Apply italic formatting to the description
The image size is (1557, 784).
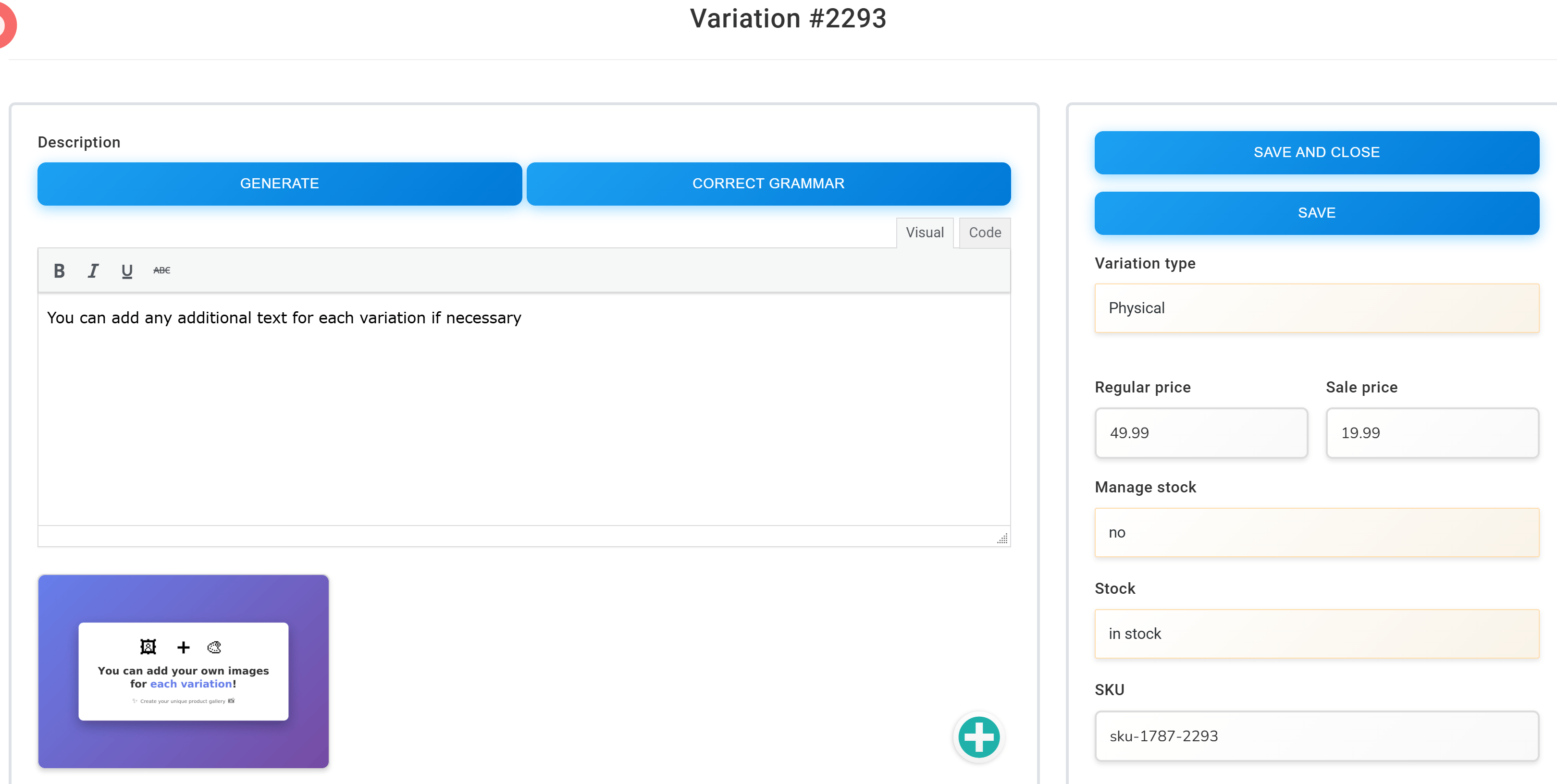point(92,270)
